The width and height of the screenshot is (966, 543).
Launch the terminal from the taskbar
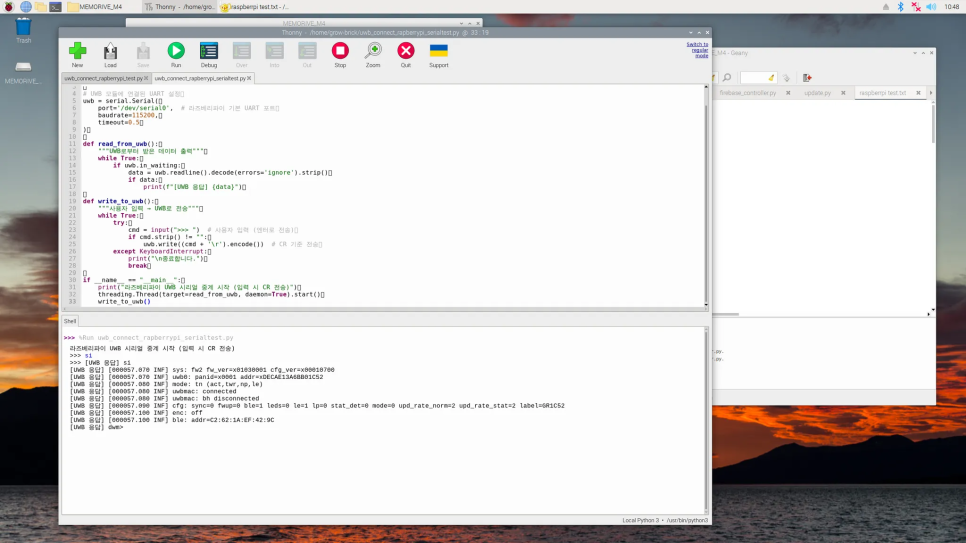[55, 7]
